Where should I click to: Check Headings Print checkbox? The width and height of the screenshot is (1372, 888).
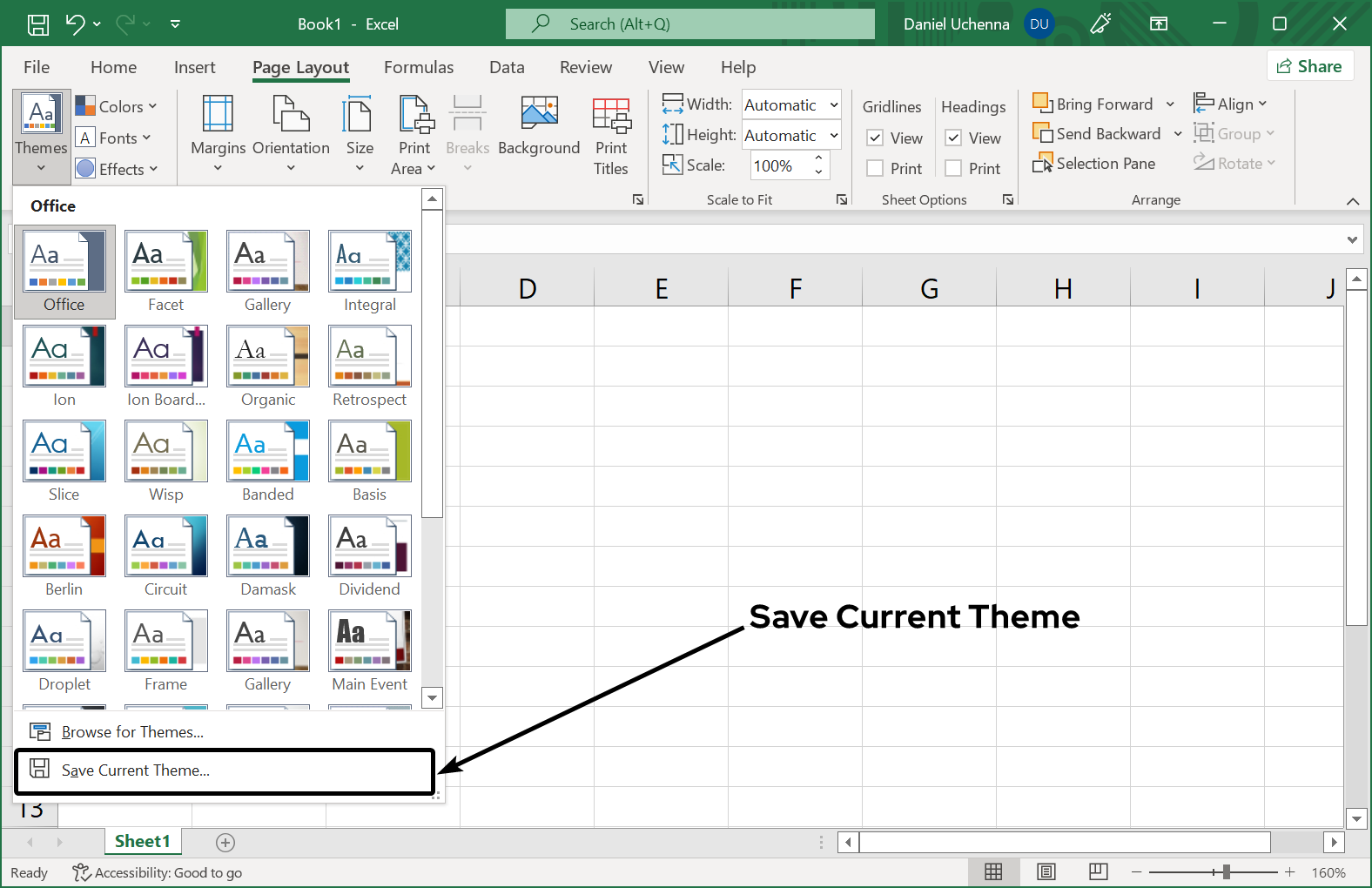pyautogui.click(x=954, y=168)
